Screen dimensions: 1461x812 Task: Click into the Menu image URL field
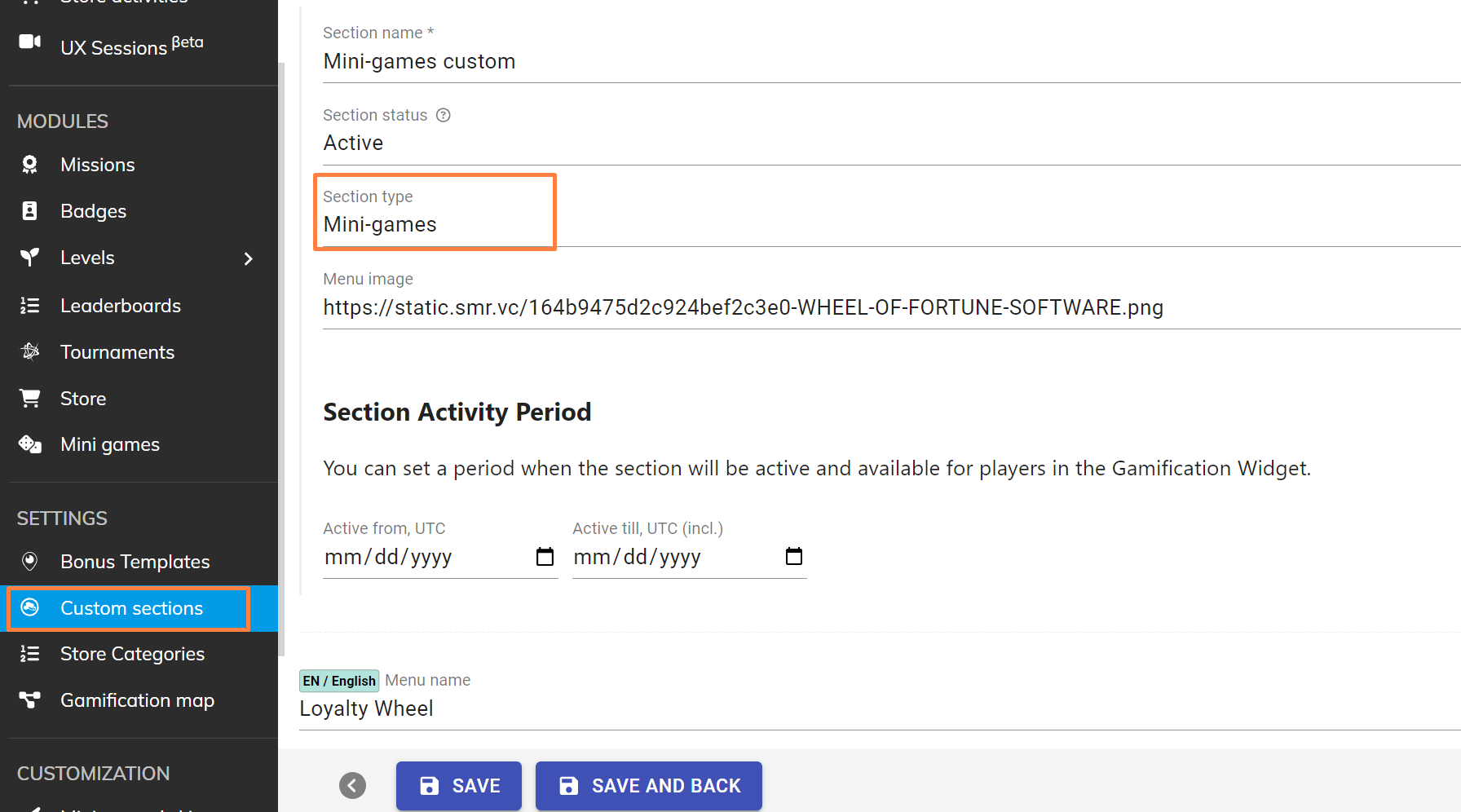point(889,307)
